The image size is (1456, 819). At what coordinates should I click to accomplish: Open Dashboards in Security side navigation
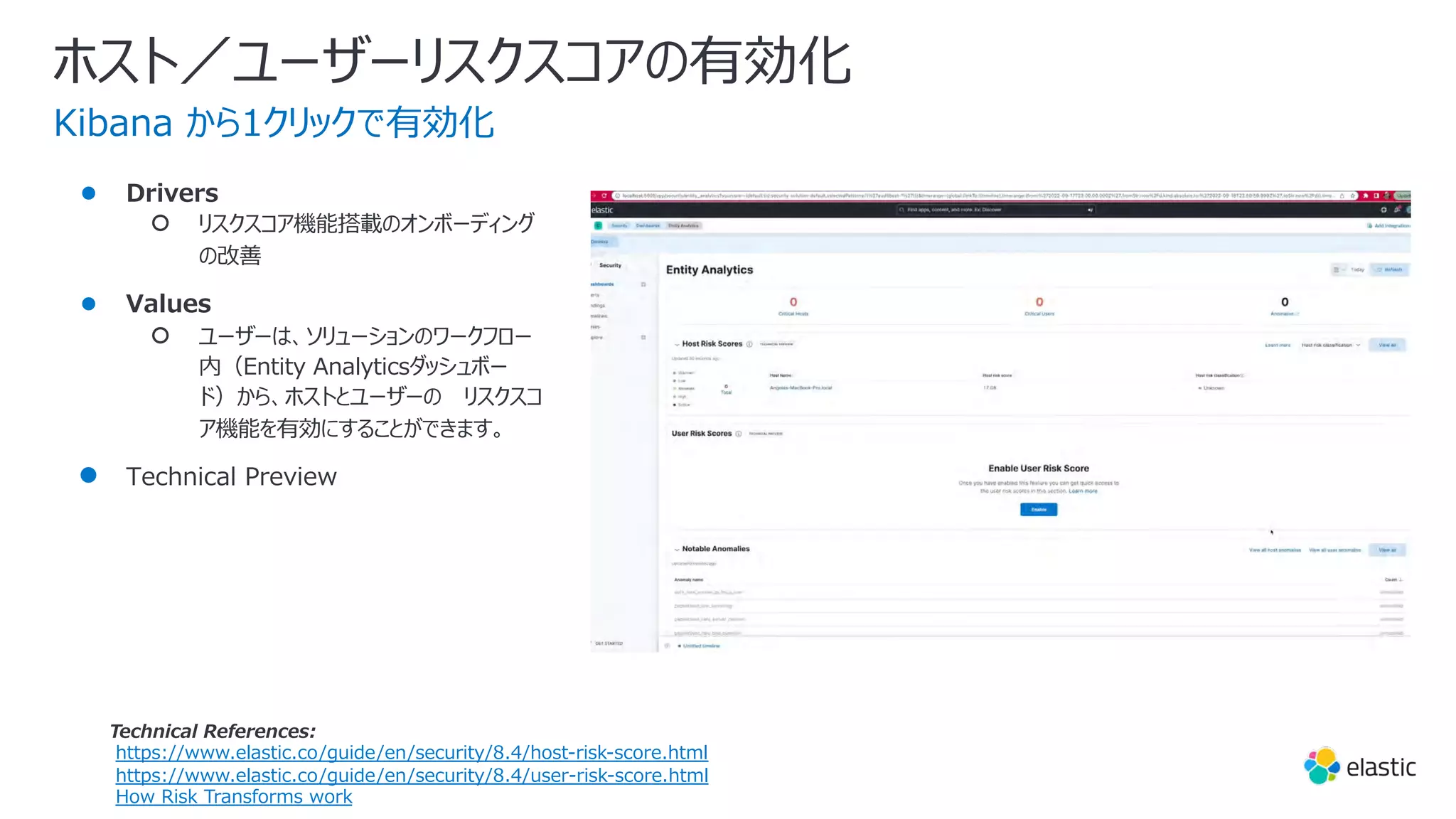click(x=603, y=284)
